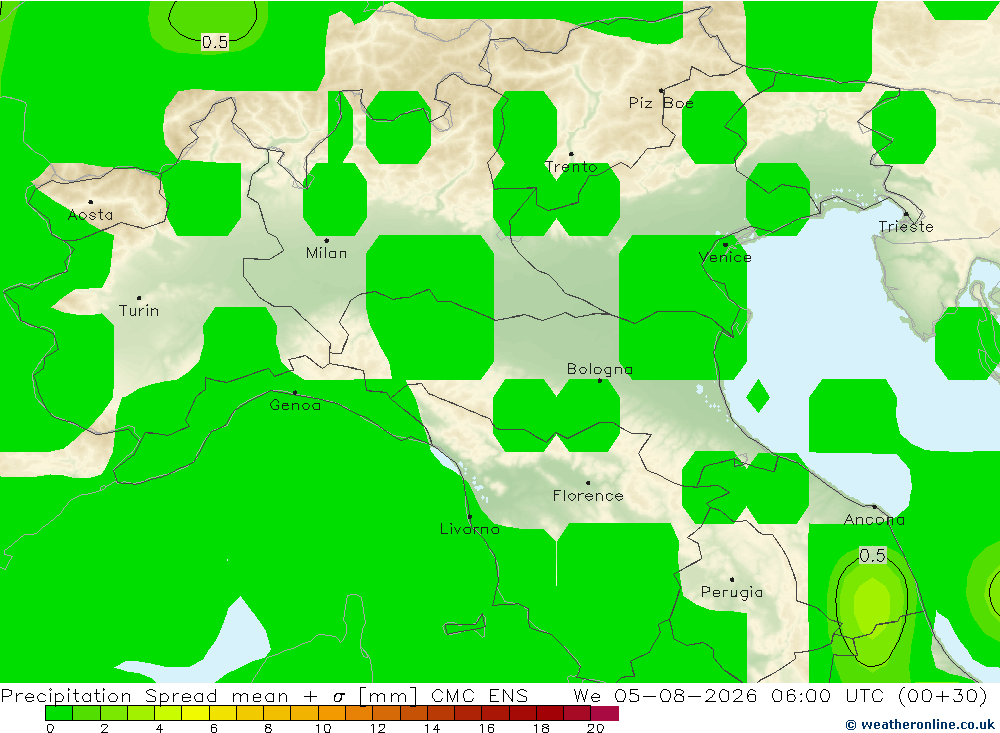Click the Livorno city label
This screenshot has width=1000, height=733.
tap(470, 529)
